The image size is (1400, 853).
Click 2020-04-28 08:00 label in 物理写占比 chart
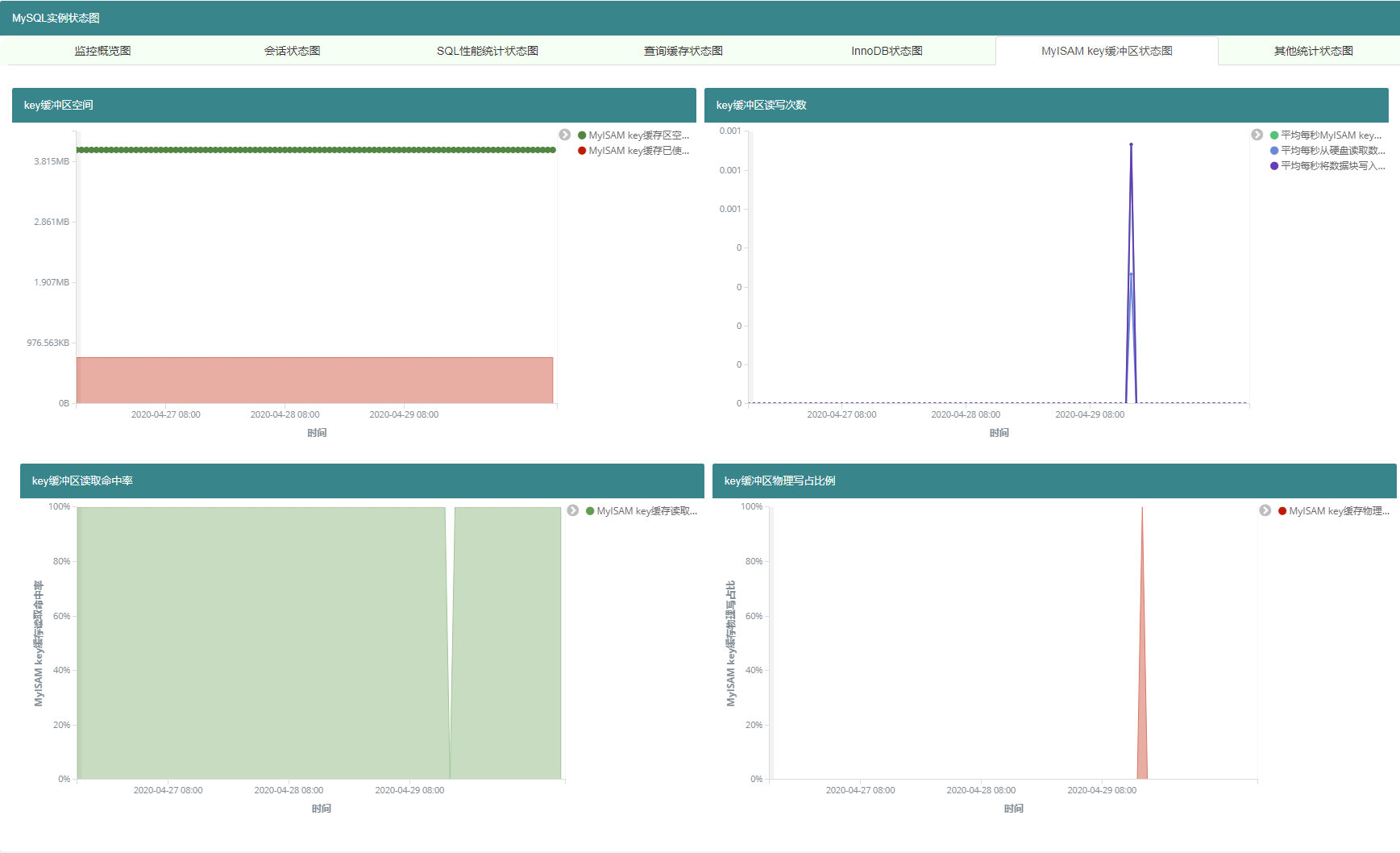point(981,790)
